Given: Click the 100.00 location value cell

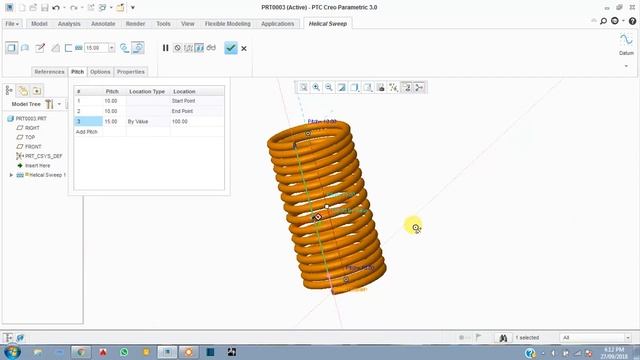Looking at the screenshot, I should 197,122.
